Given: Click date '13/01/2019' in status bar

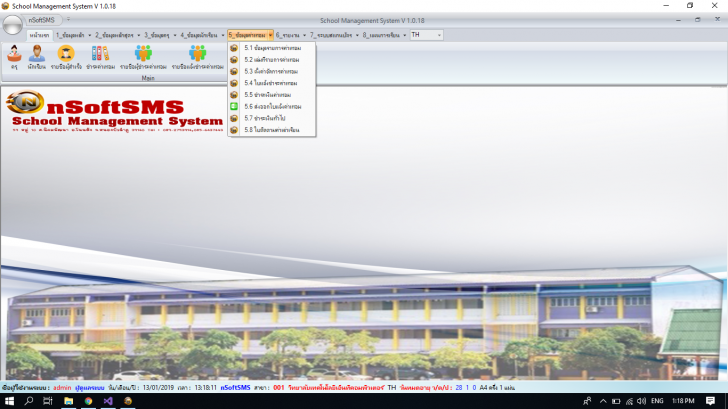Looking at the screenshot, I should [x=158, y=388].
